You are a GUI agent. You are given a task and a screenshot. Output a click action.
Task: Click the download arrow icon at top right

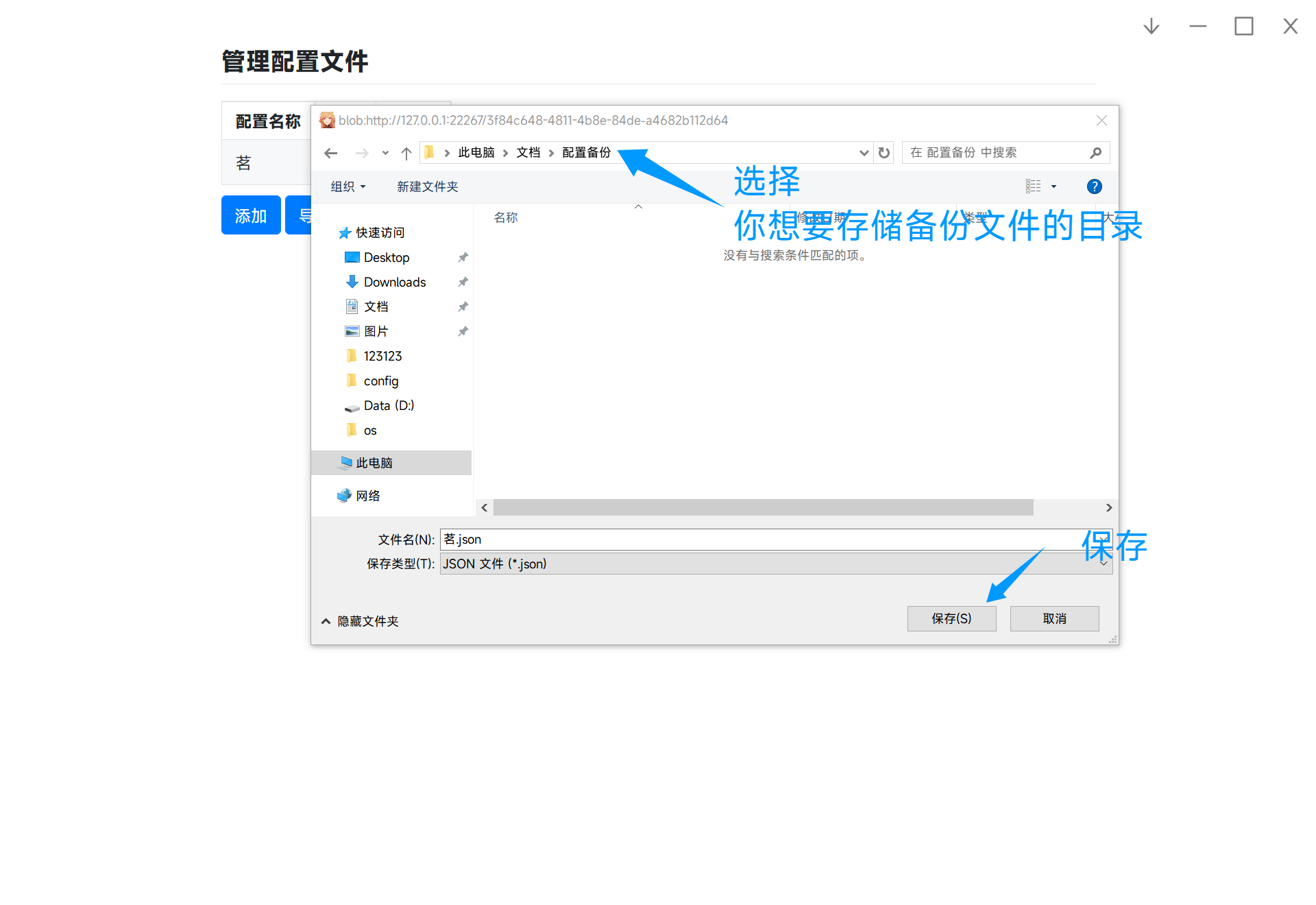pos(1151,26)
